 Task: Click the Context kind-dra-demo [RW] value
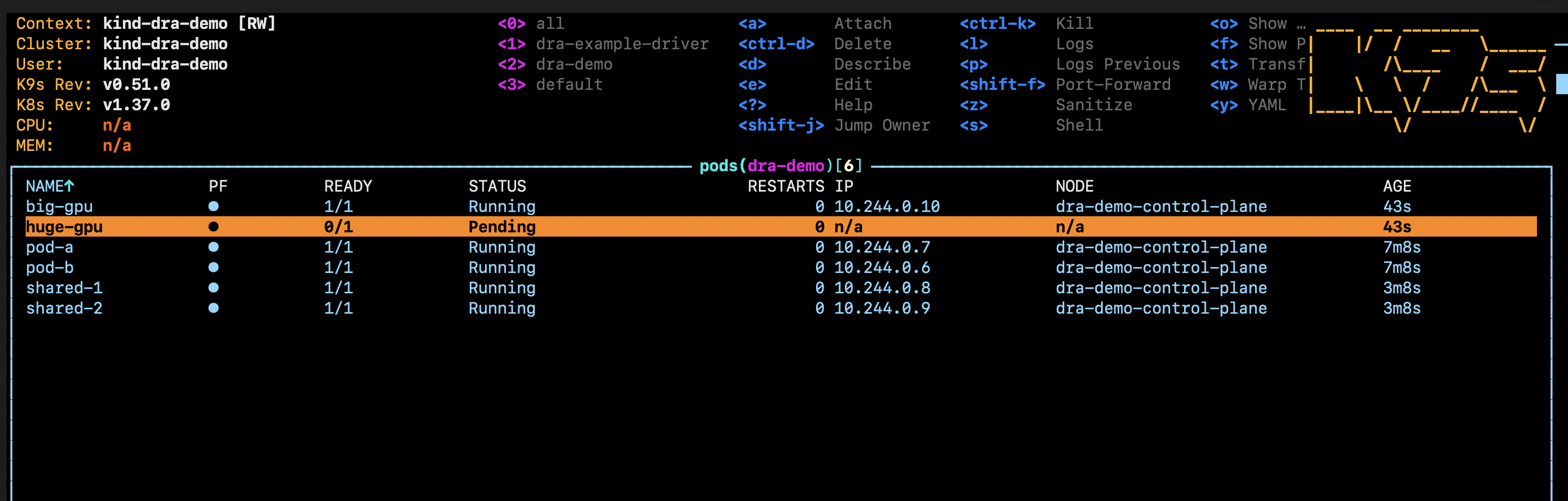189,23
